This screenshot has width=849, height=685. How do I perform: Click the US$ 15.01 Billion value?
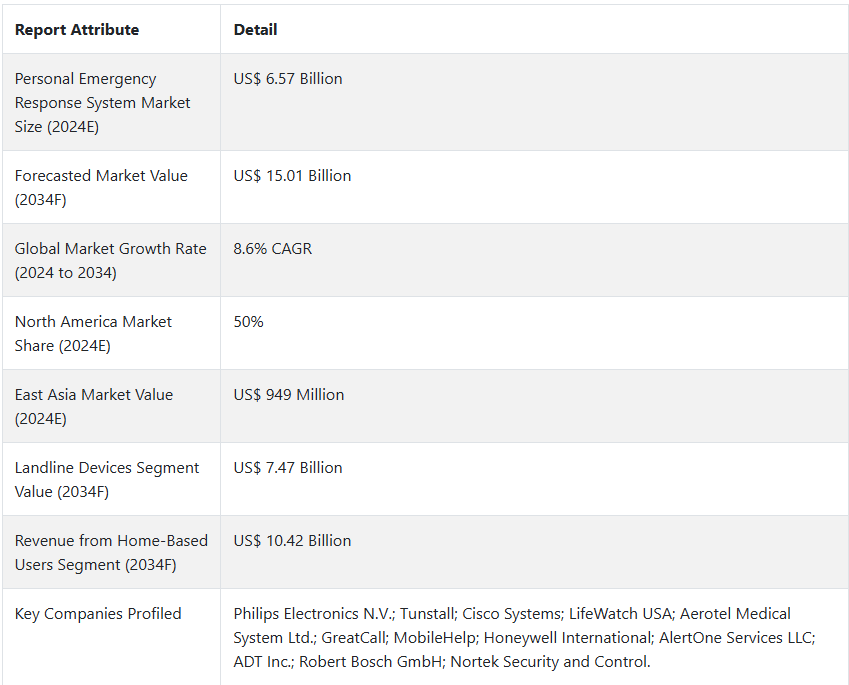(292, 176)
